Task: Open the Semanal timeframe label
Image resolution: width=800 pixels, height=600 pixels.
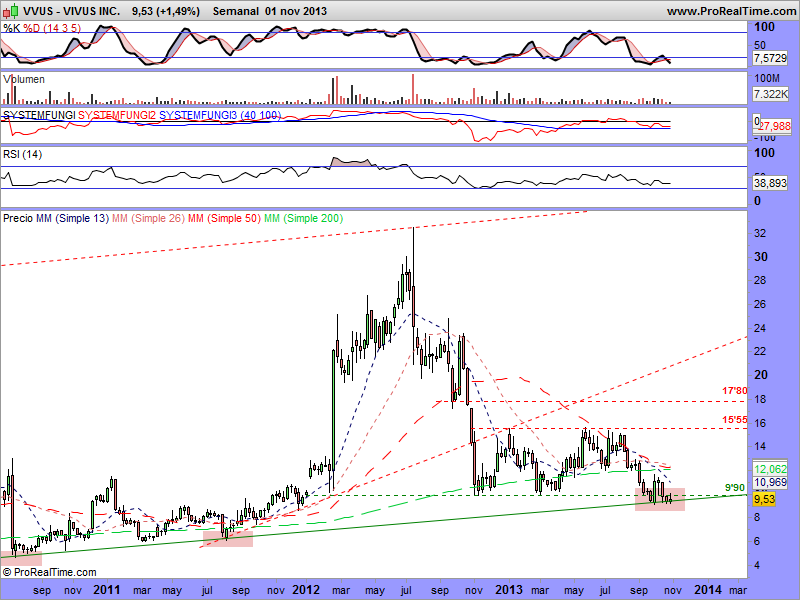Action: pos(236,11)
